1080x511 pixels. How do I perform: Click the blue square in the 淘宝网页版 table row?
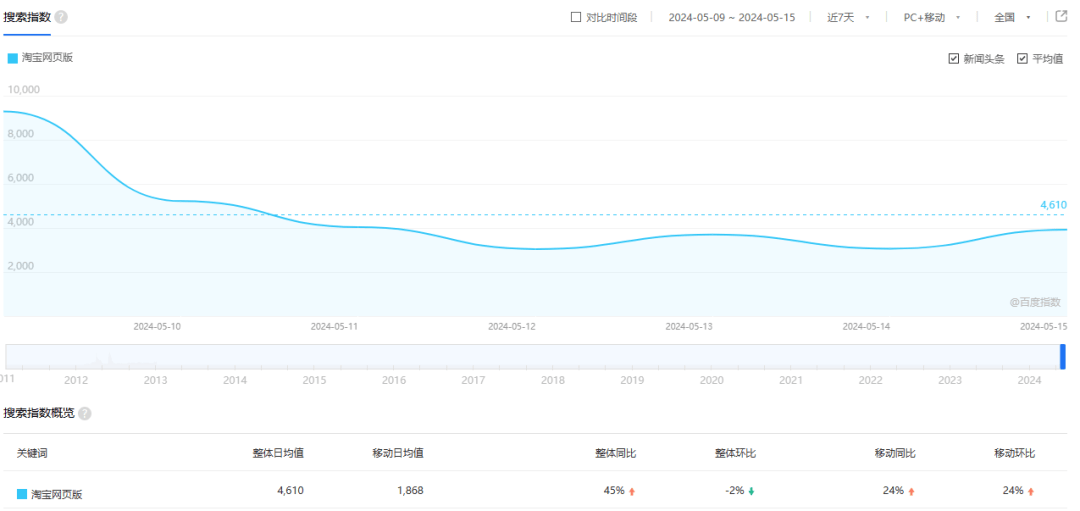(22, 494)
